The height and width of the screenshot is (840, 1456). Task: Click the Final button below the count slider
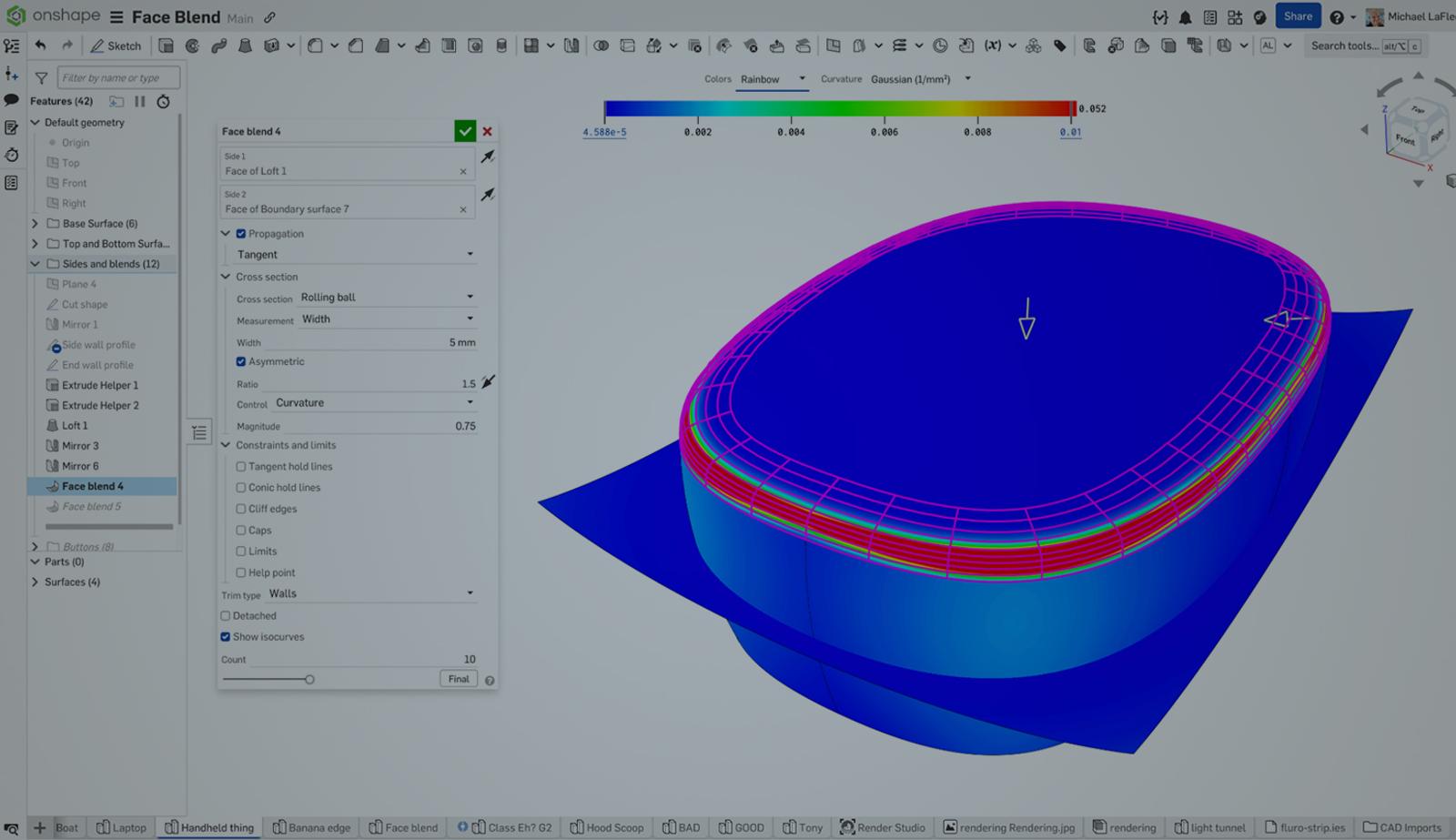(x=458, y=678)
